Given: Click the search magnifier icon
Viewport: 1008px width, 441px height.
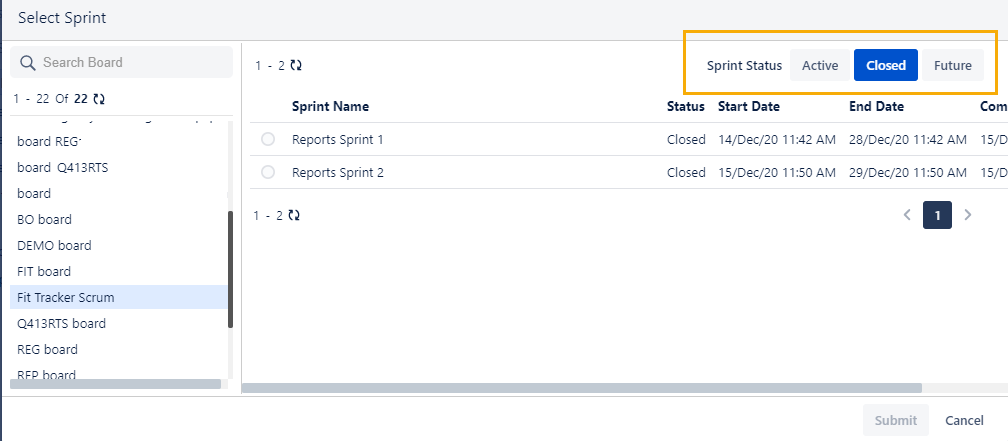Looking at the screenshot, I should pos(28,63).
